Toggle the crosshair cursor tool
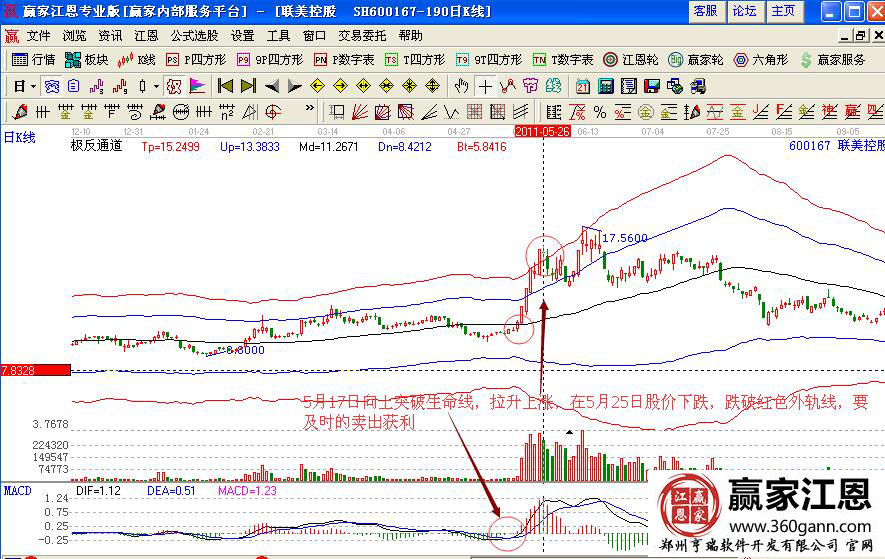The height and width of the screenshot is (559, 885). [x=485, y=85]
